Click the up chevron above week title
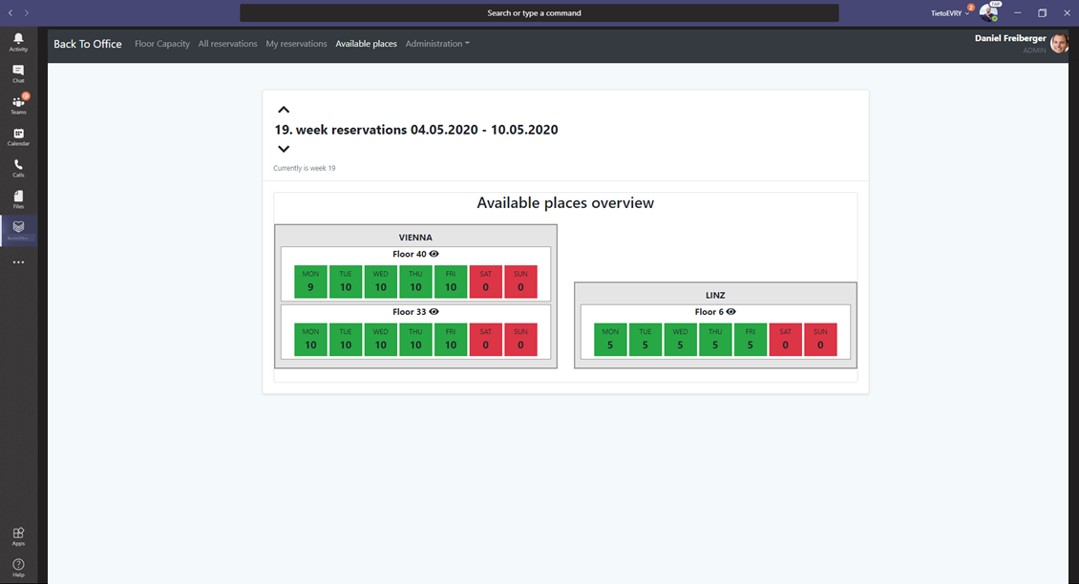The height and width of the screenshot is (584, 1079). [283, 110]
